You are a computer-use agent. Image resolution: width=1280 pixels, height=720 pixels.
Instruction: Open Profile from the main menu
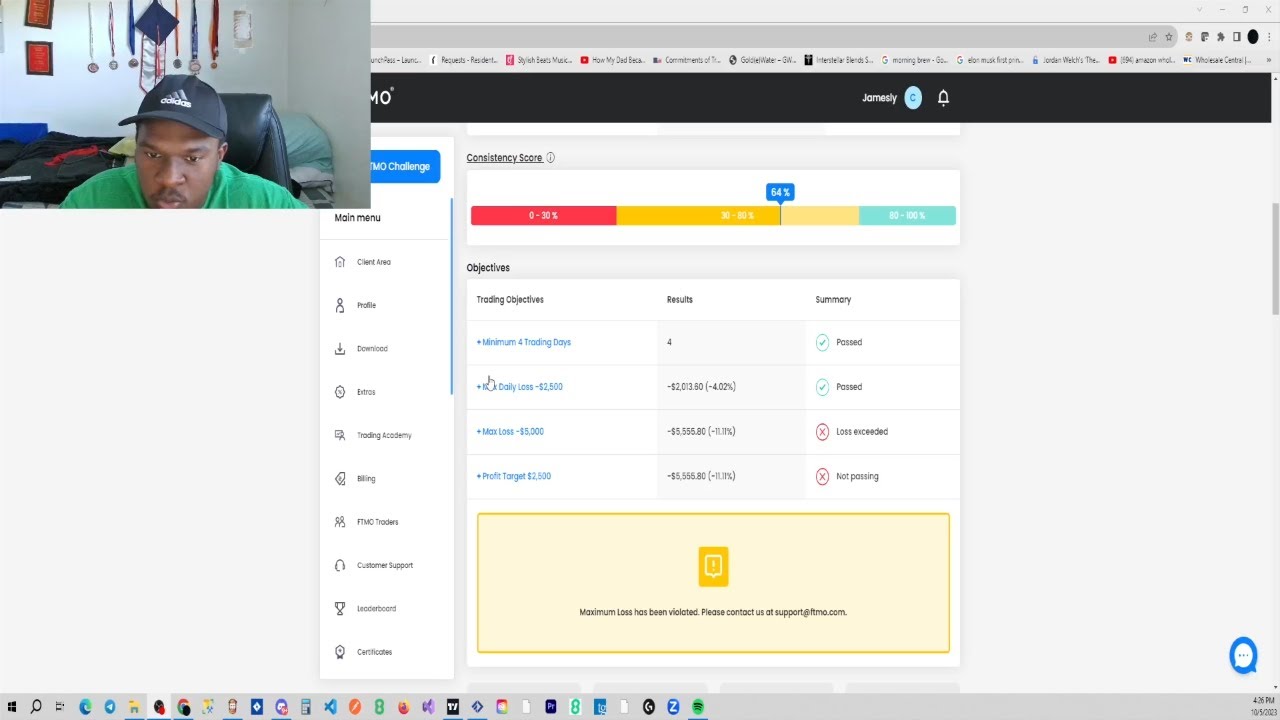[x=366, y=305]
